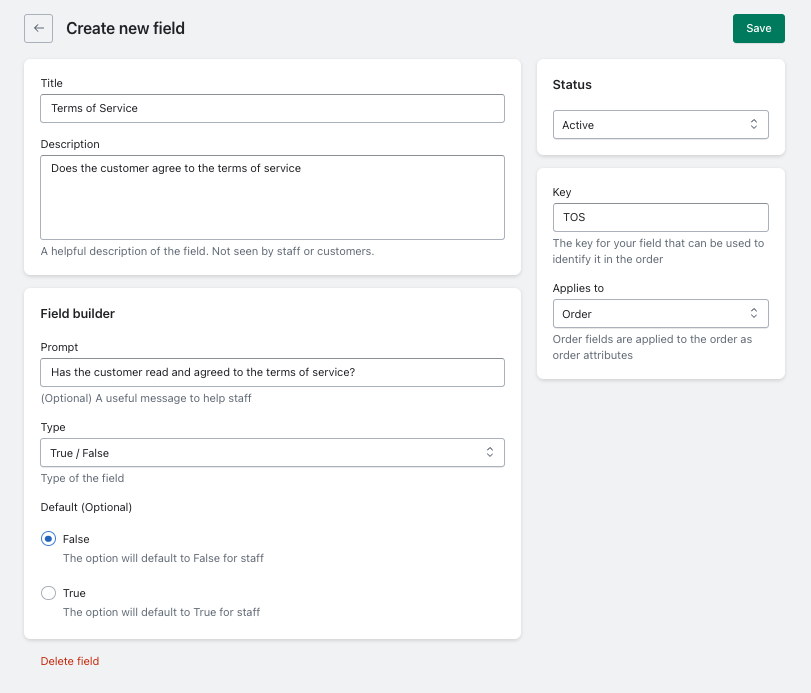811x693 pixels.
Task: Click the Key field containing TOS
Action: pos(660,217)
